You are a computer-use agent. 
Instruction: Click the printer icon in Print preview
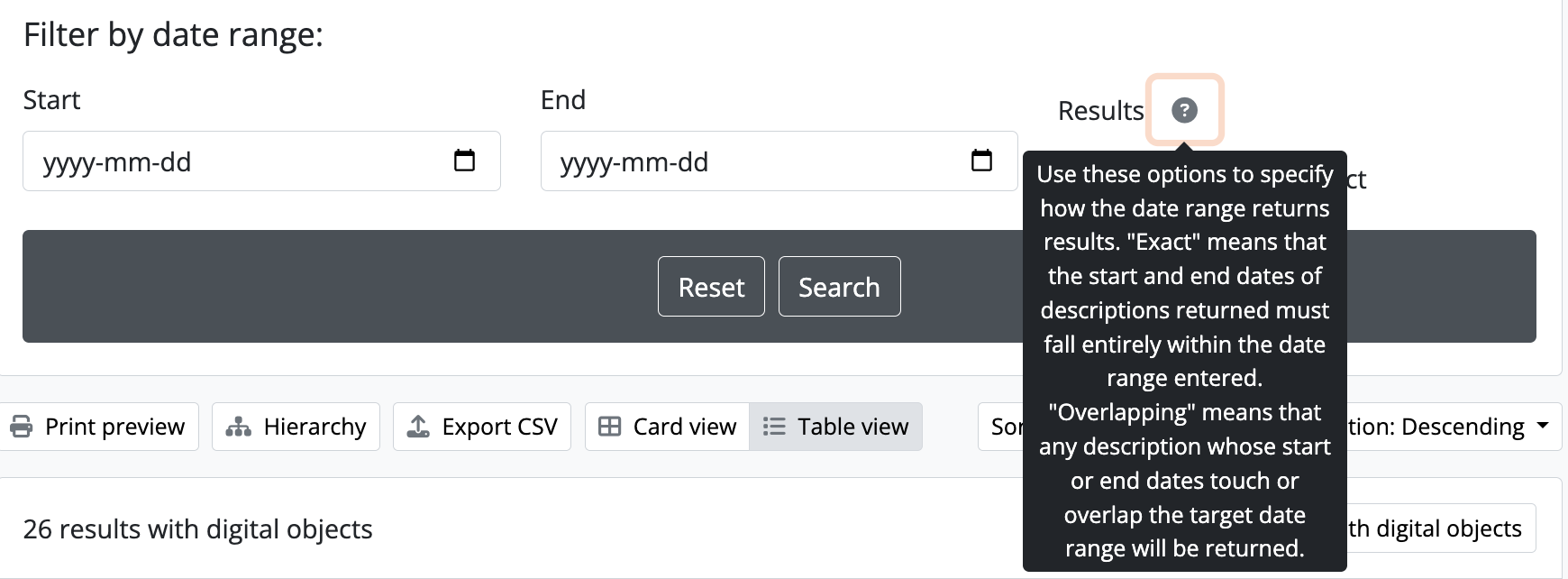(21, 427)
